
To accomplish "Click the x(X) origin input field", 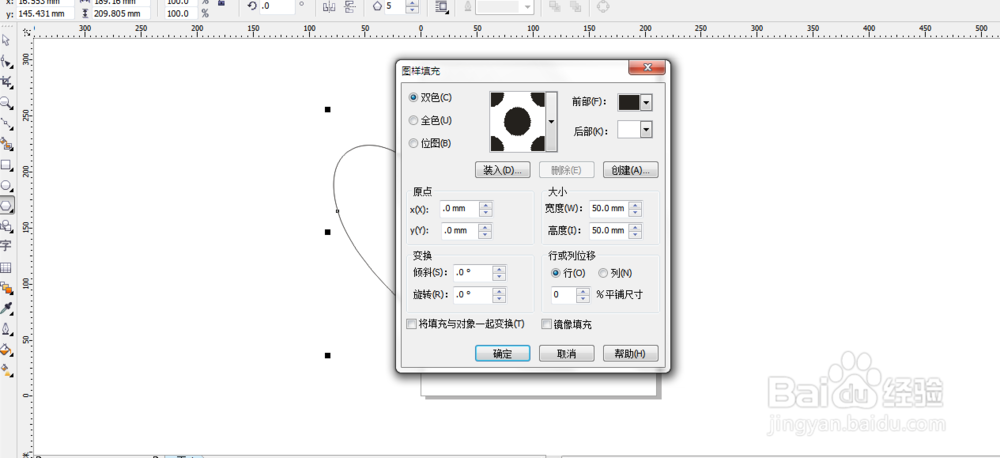I will coord(460,209).
